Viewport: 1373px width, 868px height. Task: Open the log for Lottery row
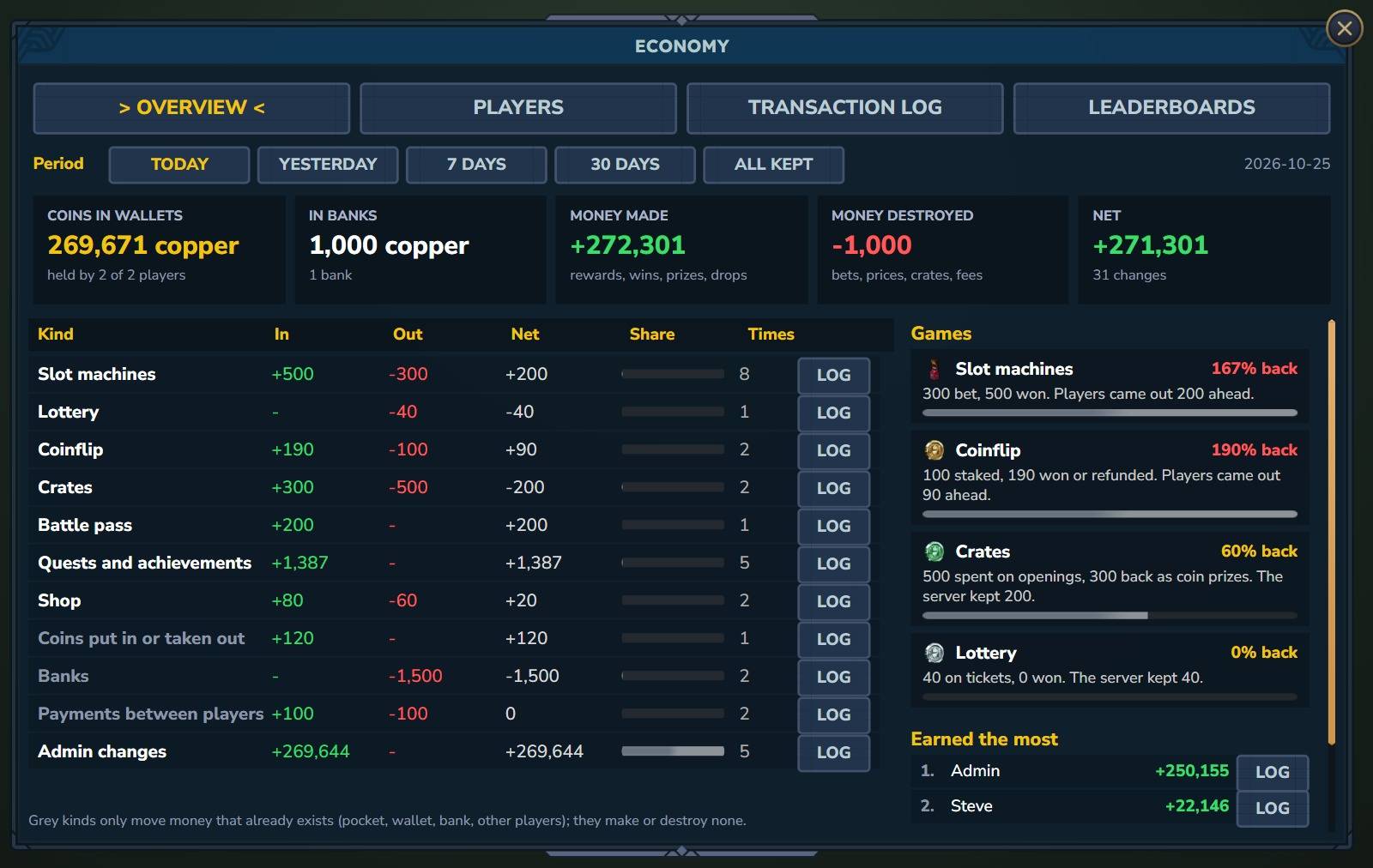tap(833, 413)
